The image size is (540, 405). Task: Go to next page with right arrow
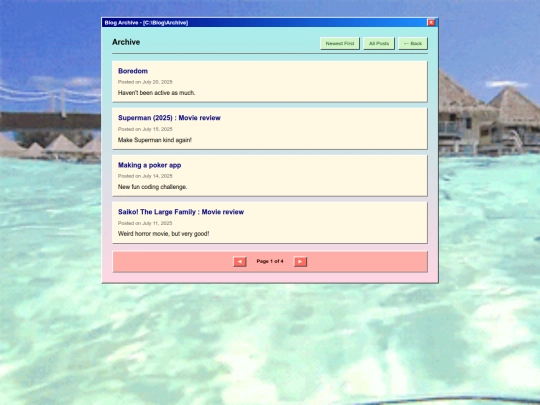(x=300, y=262)
